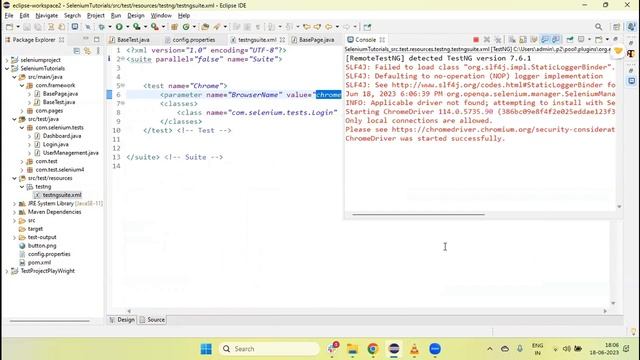Screen dimensions: 640x360
Task: Select UserManagement.java in Package Explorer
Action: click(x=71, y=153)
